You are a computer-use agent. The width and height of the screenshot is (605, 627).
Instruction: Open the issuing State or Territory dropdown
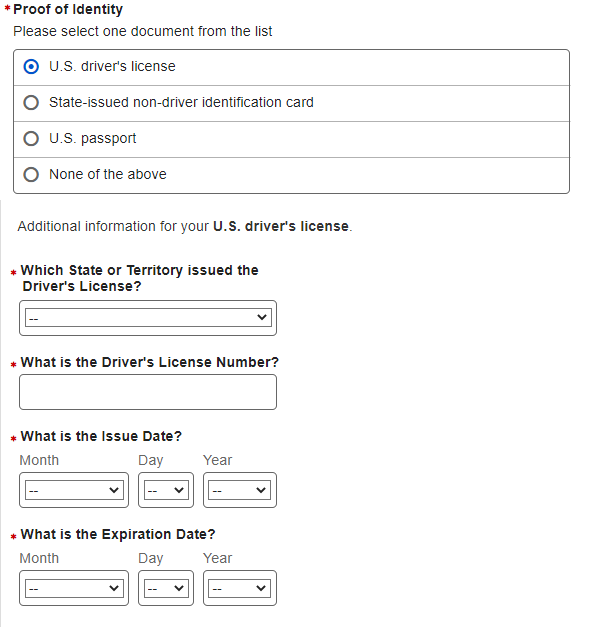click(x=148, y=318)
